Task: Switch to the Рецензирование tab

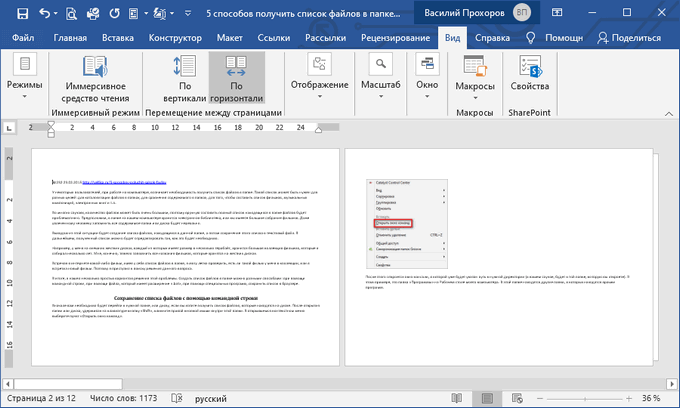Action: 396,38
